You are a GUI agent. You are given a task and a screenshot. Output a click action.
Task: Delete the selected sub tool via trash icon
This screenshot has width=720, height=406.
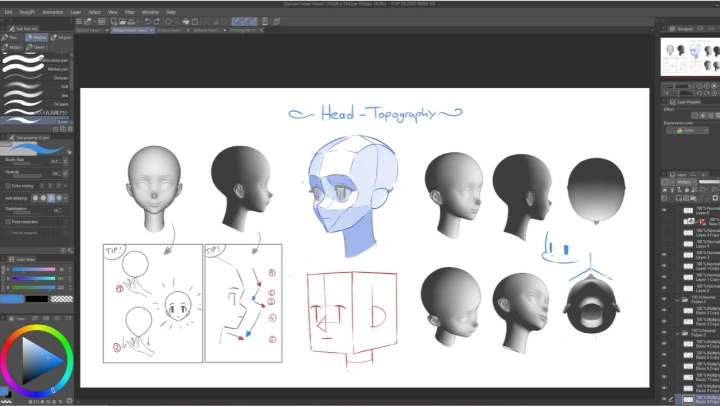coord(70,129)
